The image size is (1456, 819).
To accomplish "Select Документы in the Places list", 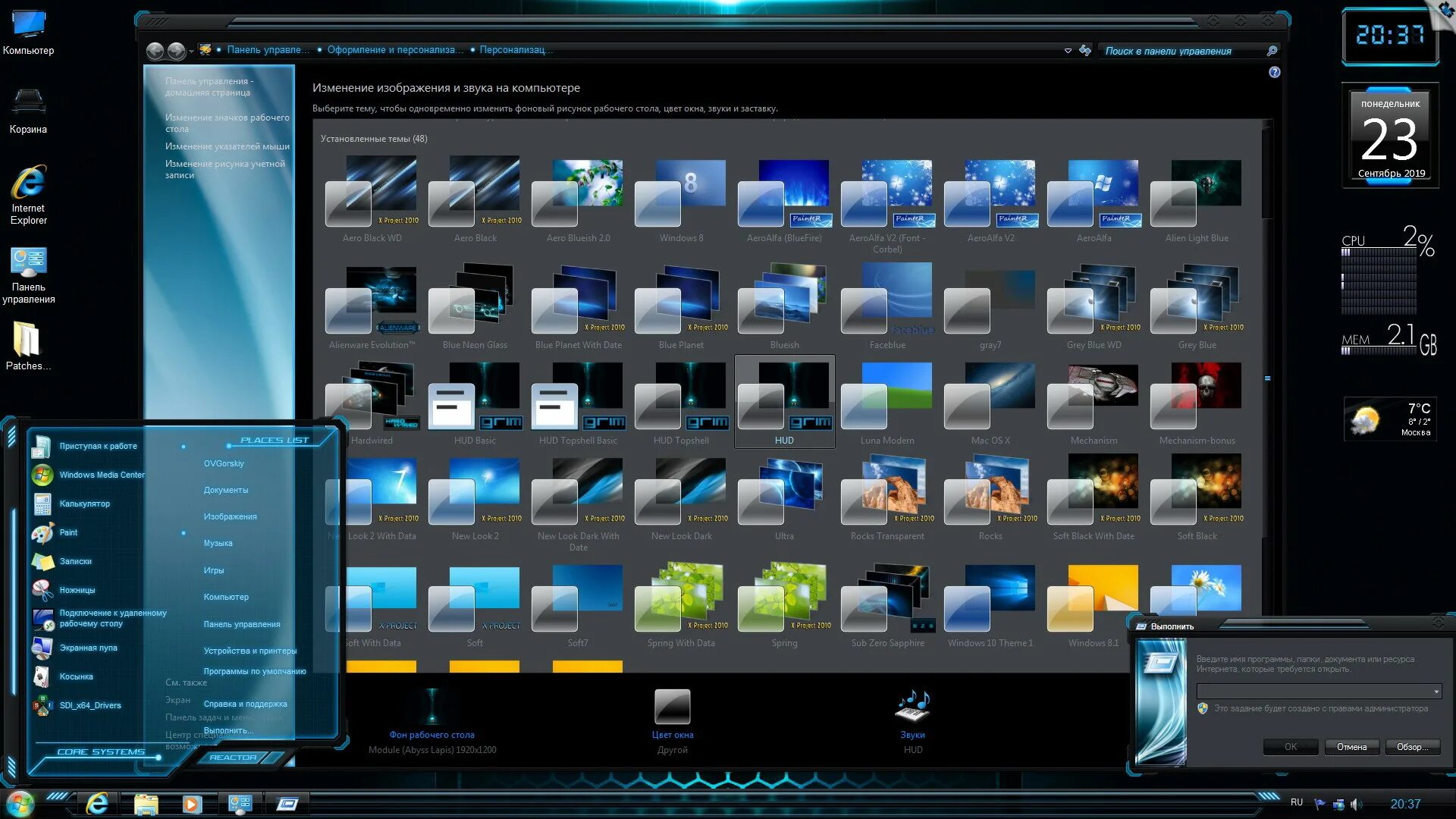I will (x=225, y=490).
